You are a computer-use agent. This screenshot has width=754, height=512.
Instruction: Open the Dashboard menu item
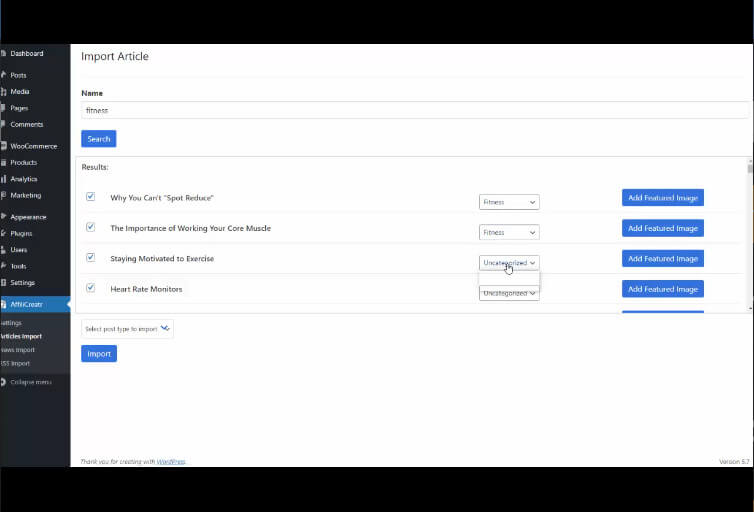27,53
